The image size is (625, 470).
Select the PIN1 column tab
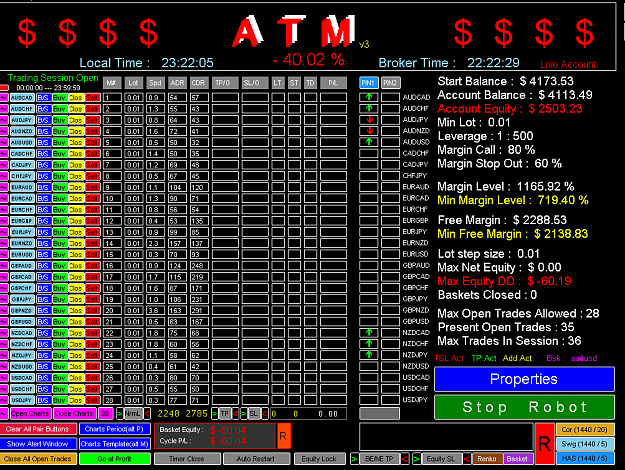point(369,83)
